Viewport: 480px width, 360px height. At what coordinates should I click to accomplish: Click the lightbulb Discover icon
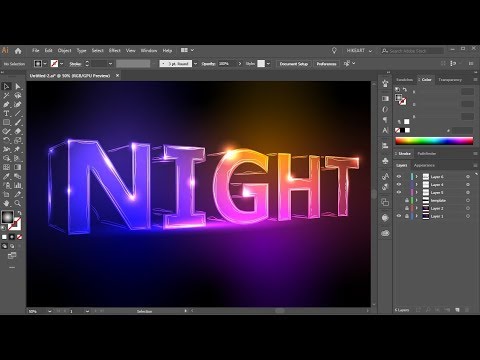click(334, 50)
